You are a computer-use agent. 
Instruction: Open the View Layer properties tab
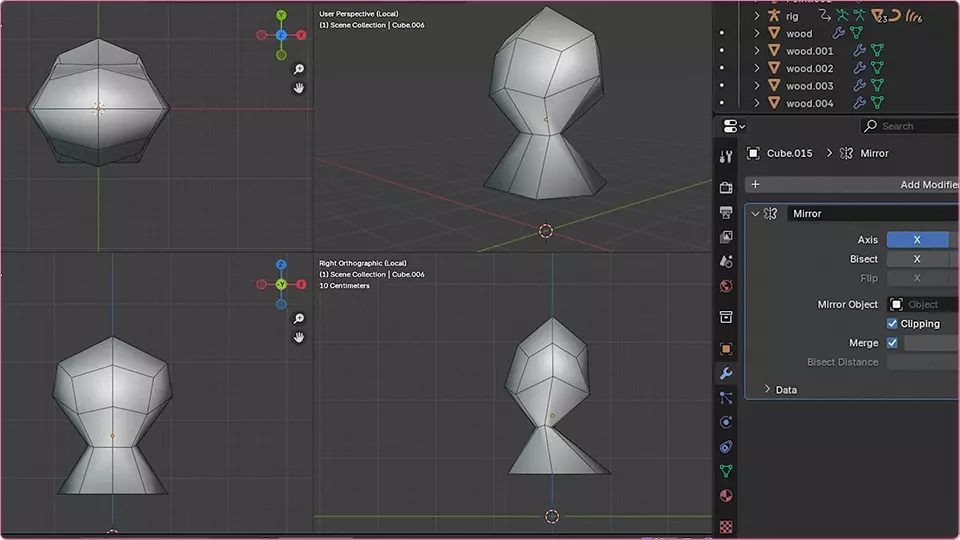(x=726, y=237)
